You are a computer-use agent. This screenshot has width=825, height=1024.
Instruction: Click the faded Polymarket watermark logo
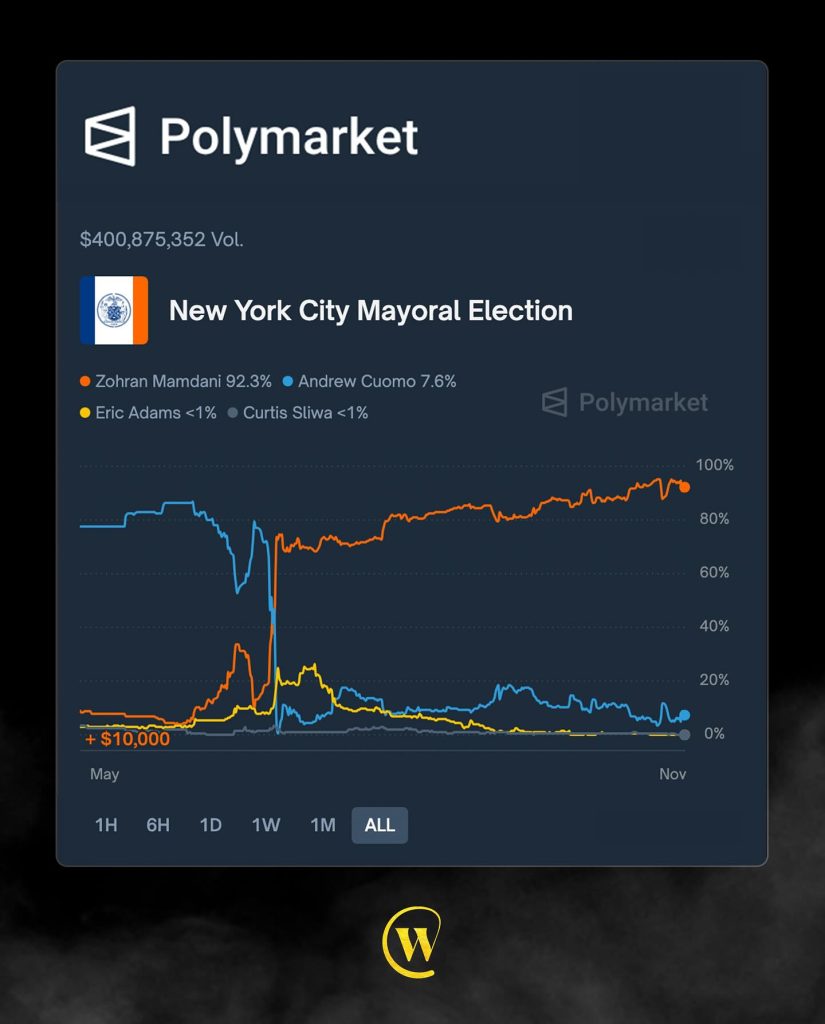(x=554, y=402)
